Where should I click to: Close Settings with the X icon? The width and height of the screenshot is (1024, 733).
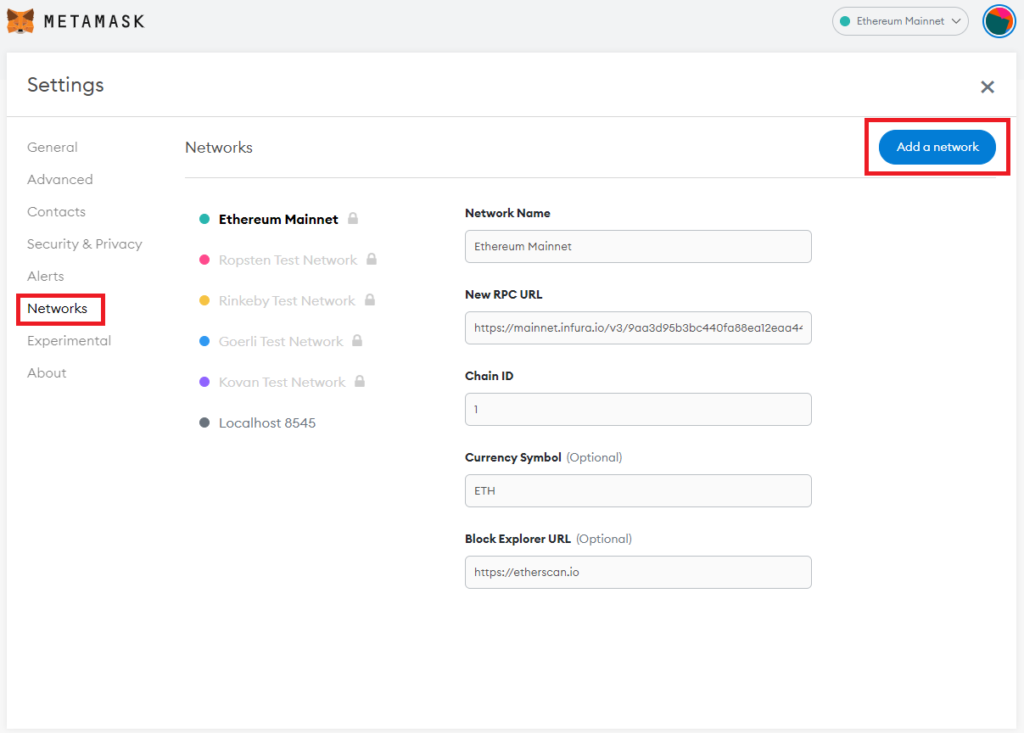(987, 87)
